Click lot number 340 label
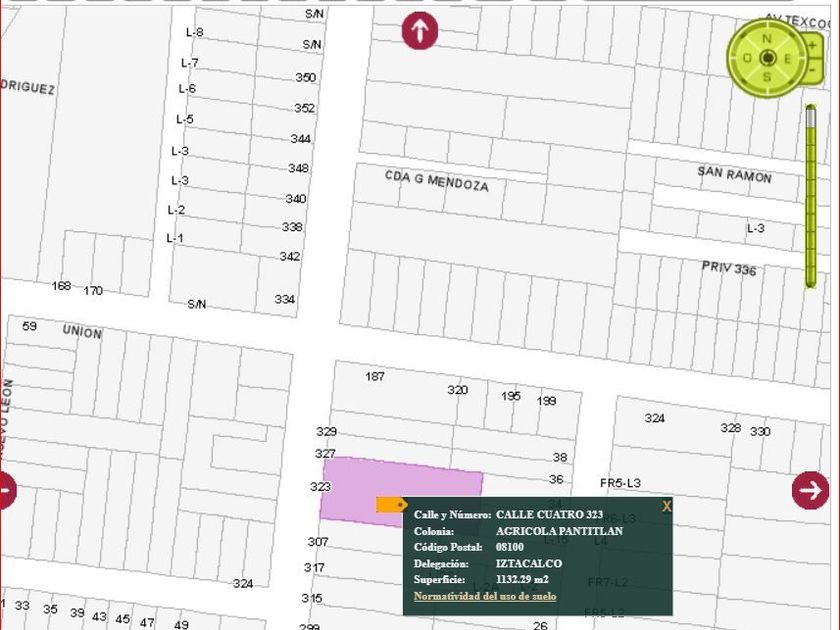Image resolution: width=840 pixels, height=630 pixels. click(296, 199)
